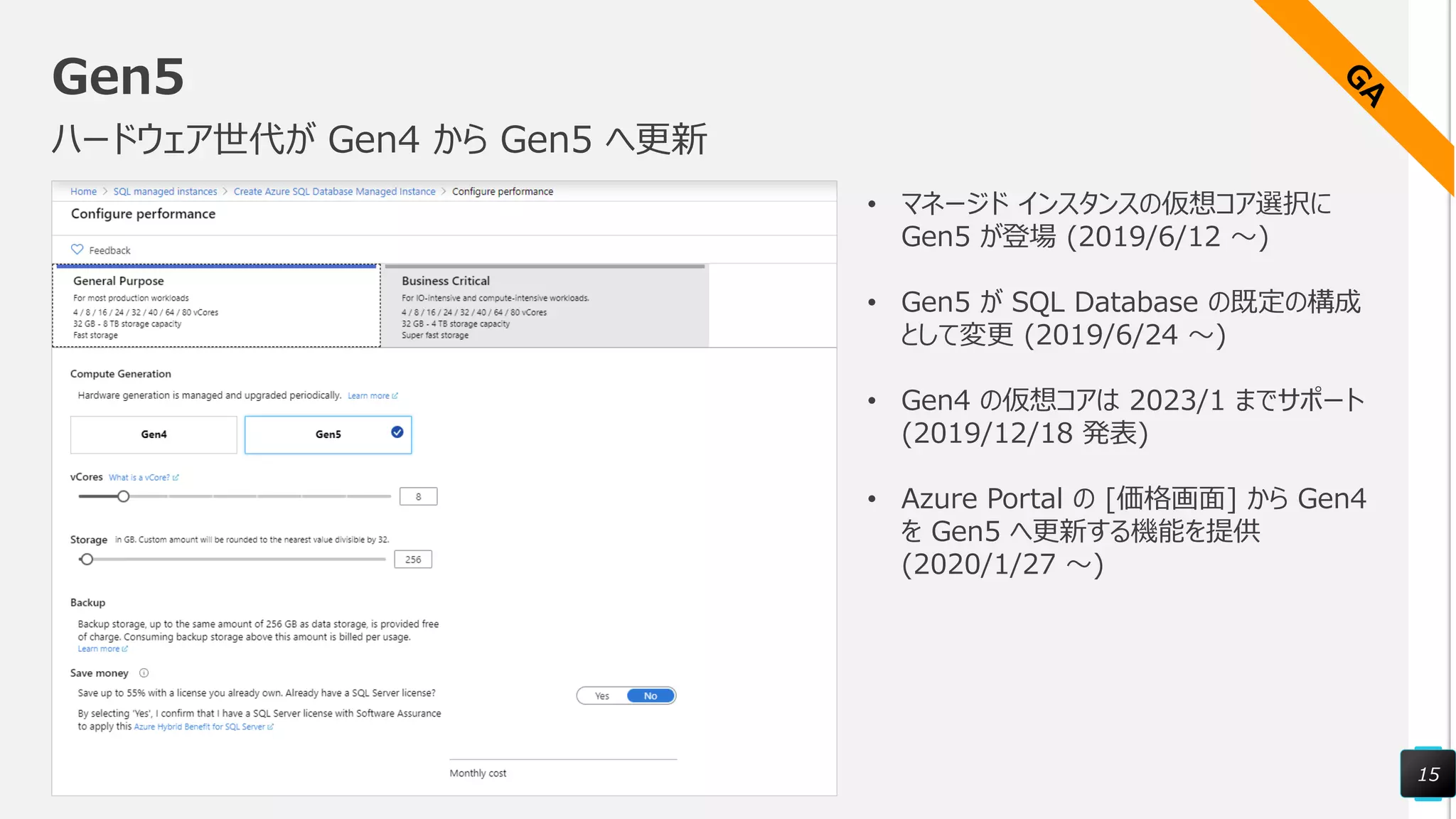Select the Business Critical tier tab
This screenshot has height=819, width=1456.
(x=546, y=306)
